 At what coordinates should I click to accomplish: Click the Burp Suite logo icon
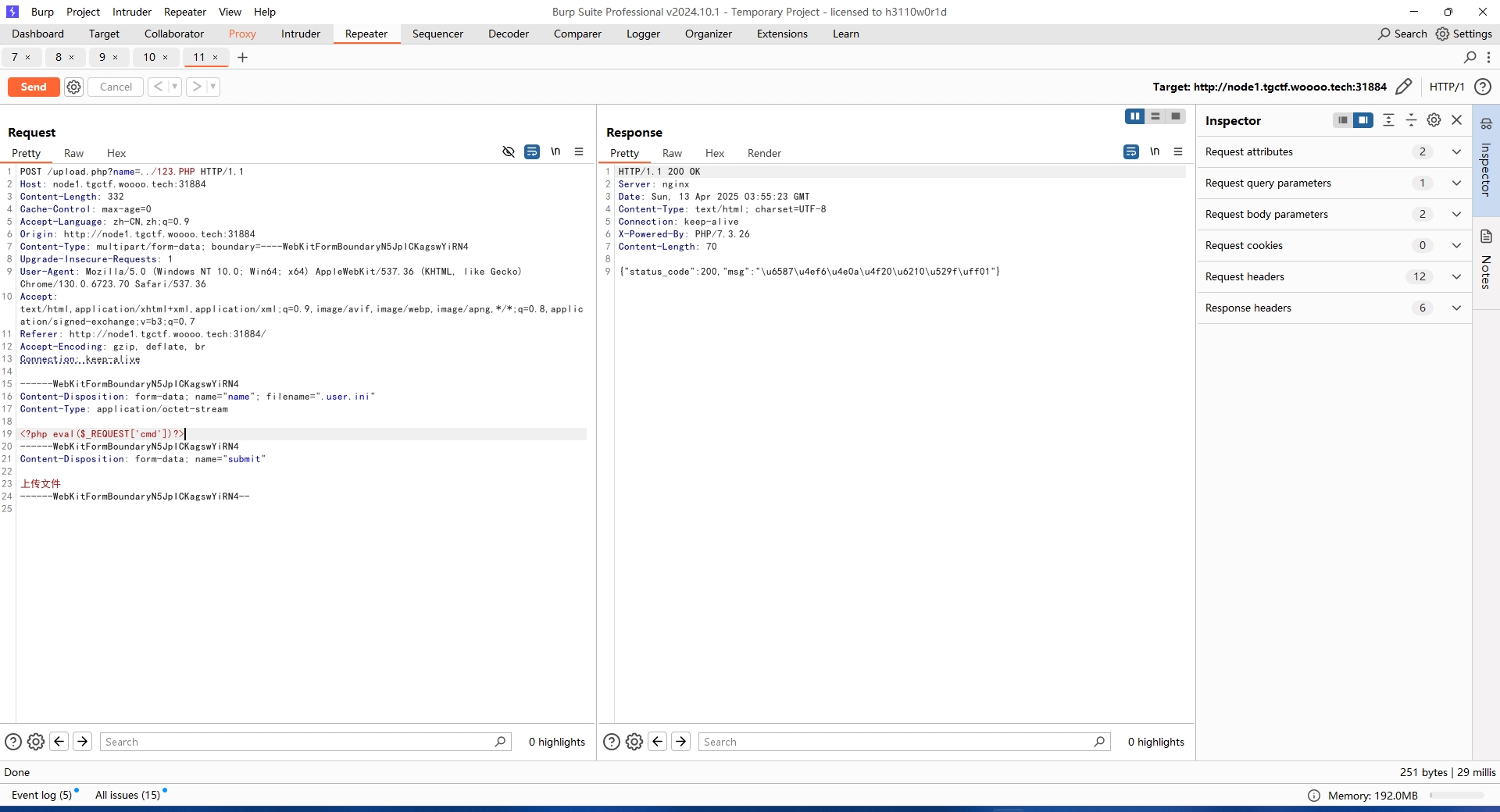12,12
